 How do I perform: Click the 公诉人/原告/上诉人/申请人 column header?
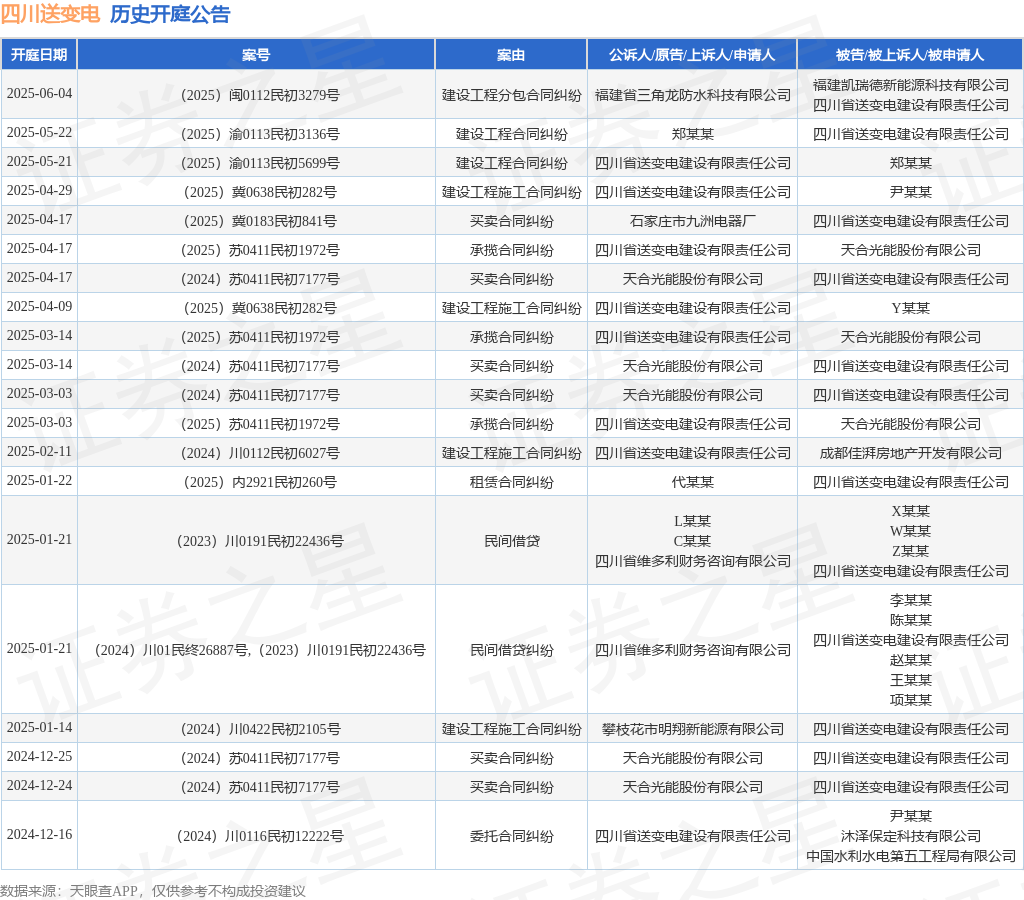(692, 55)
